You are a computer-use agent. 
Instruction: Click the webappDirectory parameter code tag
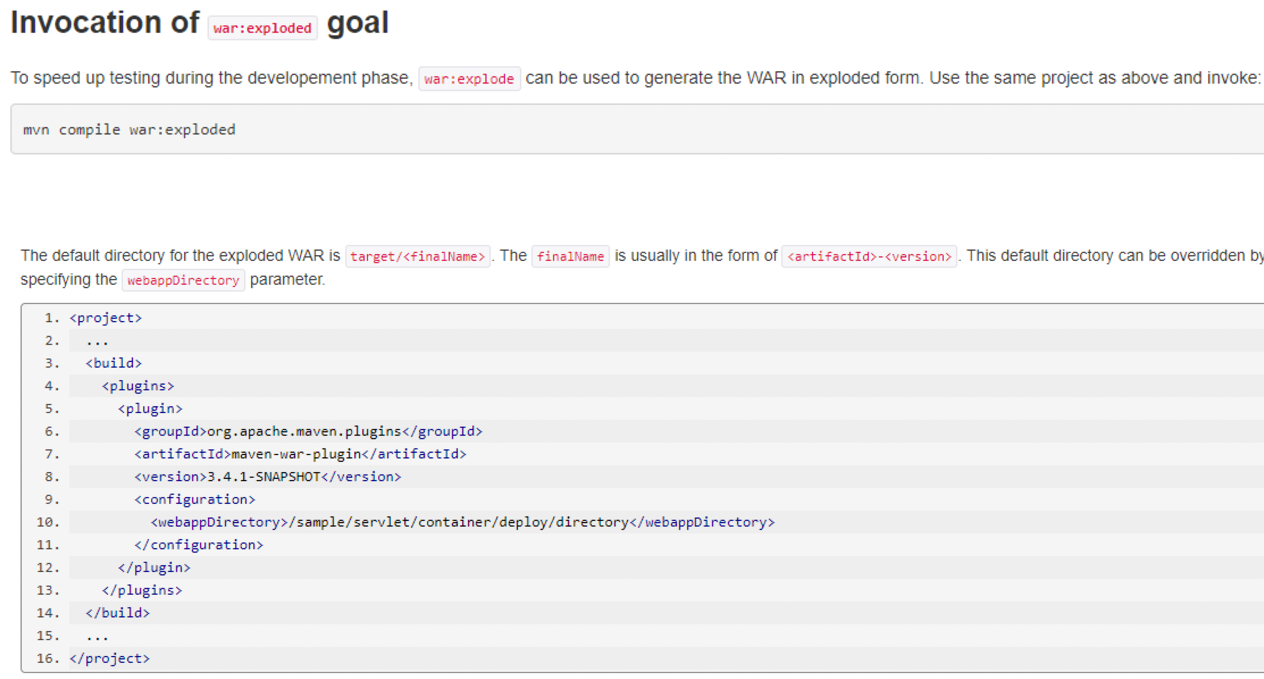tap(183, 280)
